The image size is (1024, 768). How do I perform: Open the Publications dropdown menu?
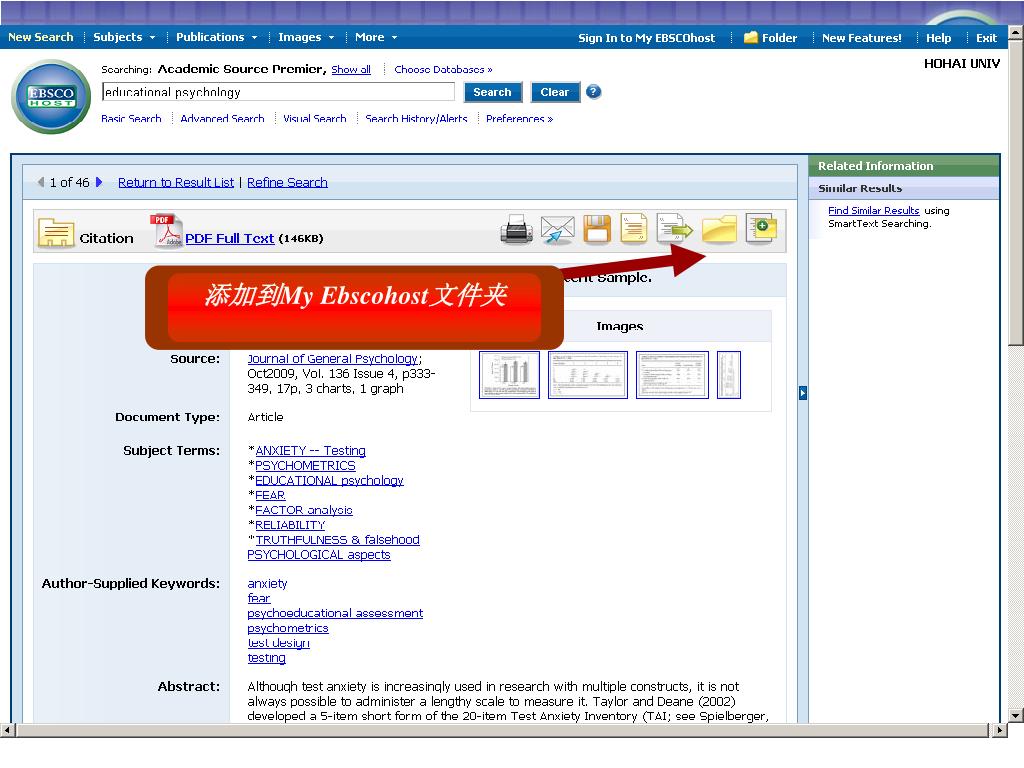point(216,37)
